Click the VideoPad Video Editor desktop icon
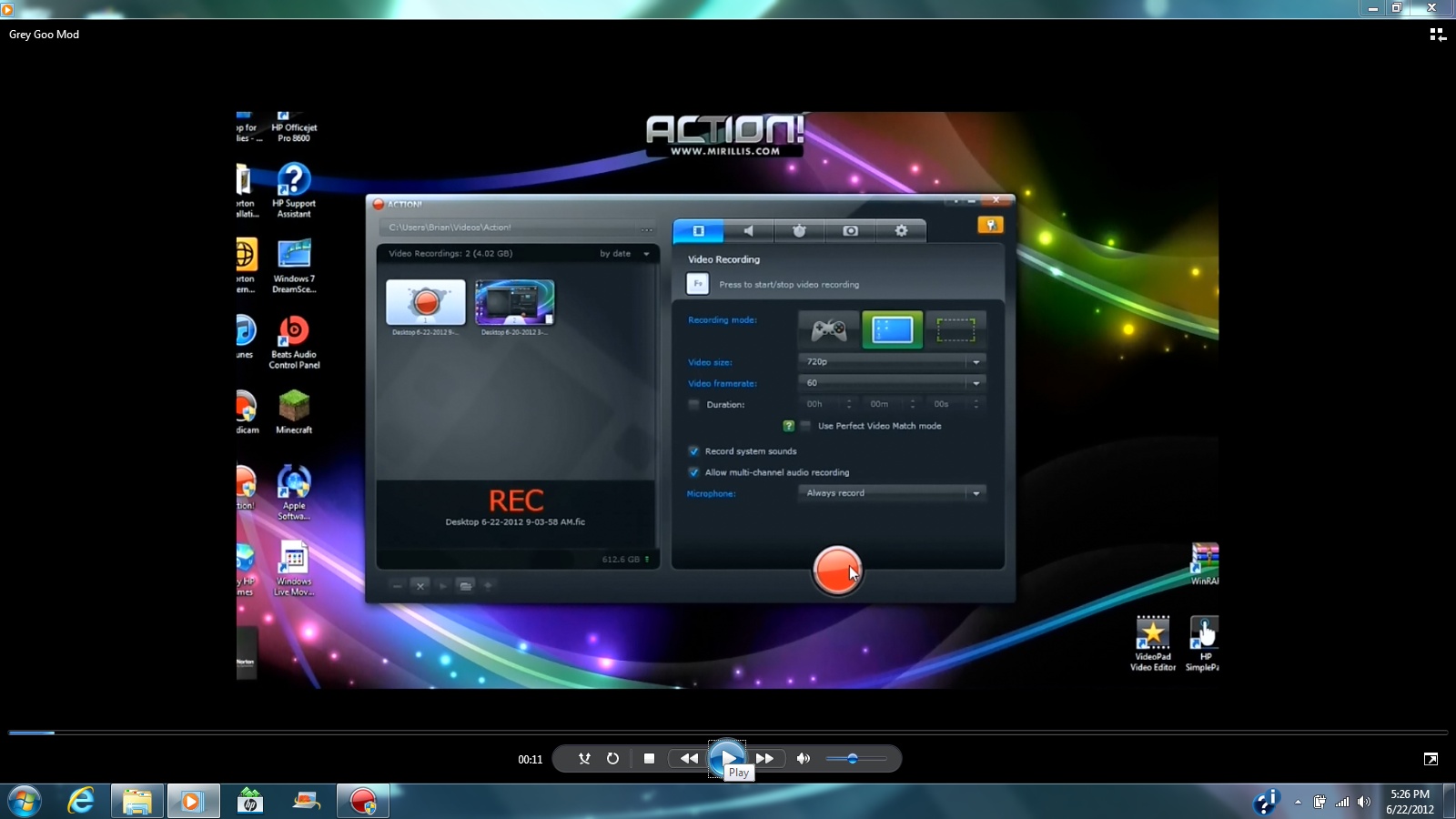Viewport: 1456px width, 819px height. pos(1153,643)
